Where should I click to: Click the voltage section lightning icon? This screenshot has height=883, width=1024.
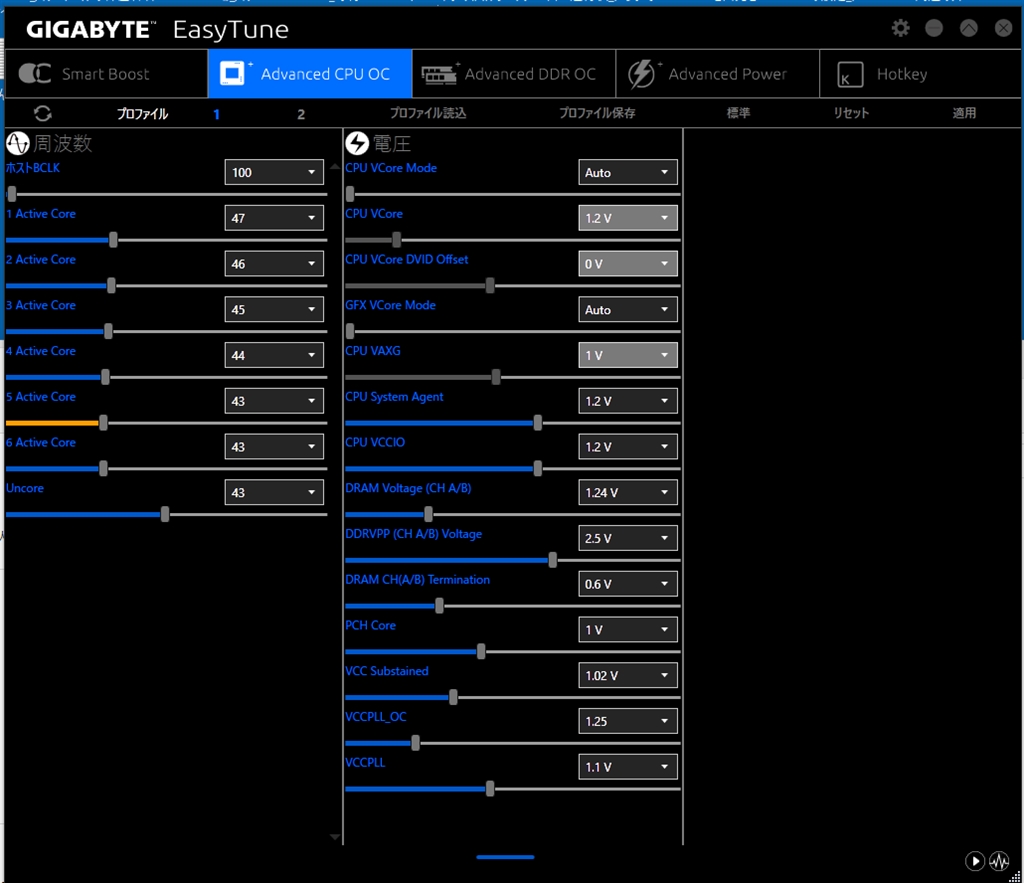(357, 143)
